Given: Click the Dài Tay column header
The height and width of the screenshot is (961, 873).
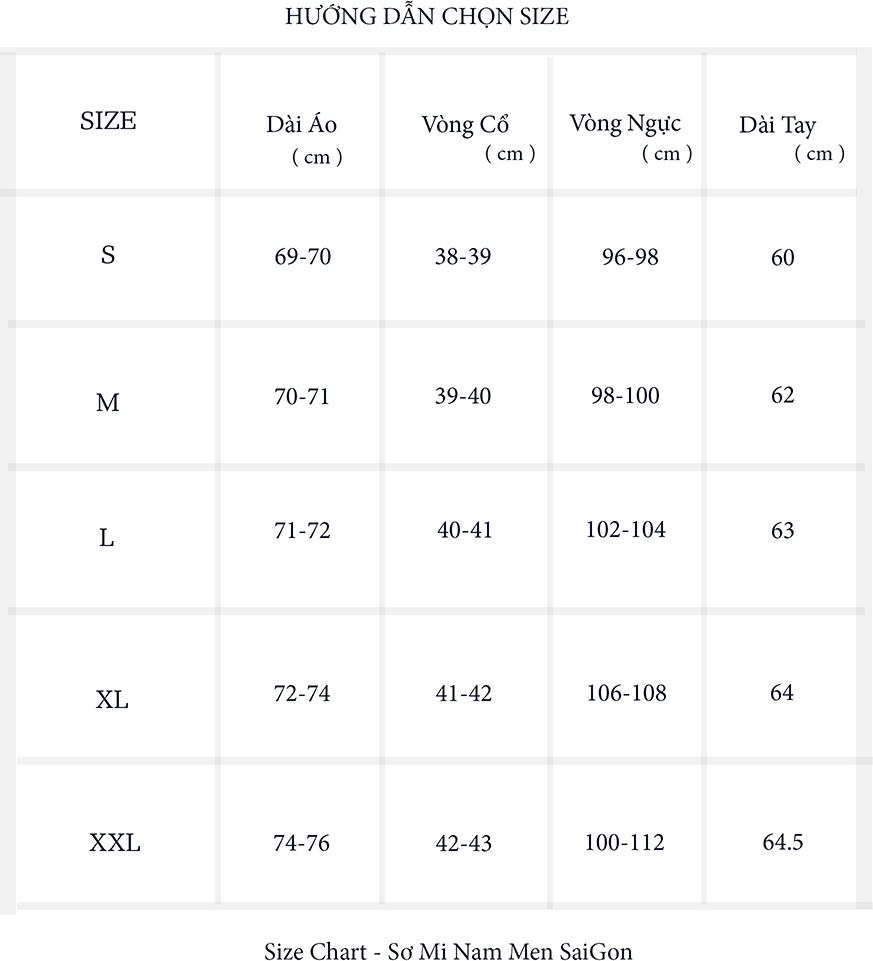Looking at the screenshot, I should tap(777, 126).
